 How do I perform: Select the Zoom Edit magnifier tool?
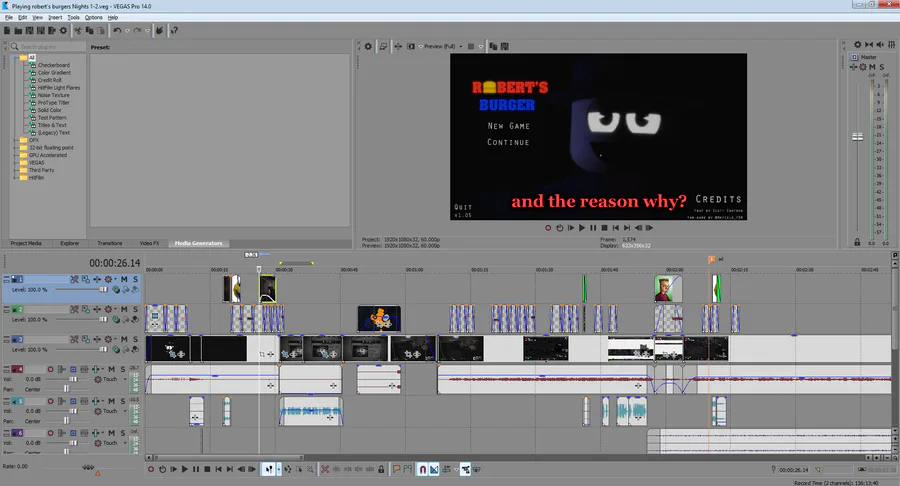click(x=310, y=469)
